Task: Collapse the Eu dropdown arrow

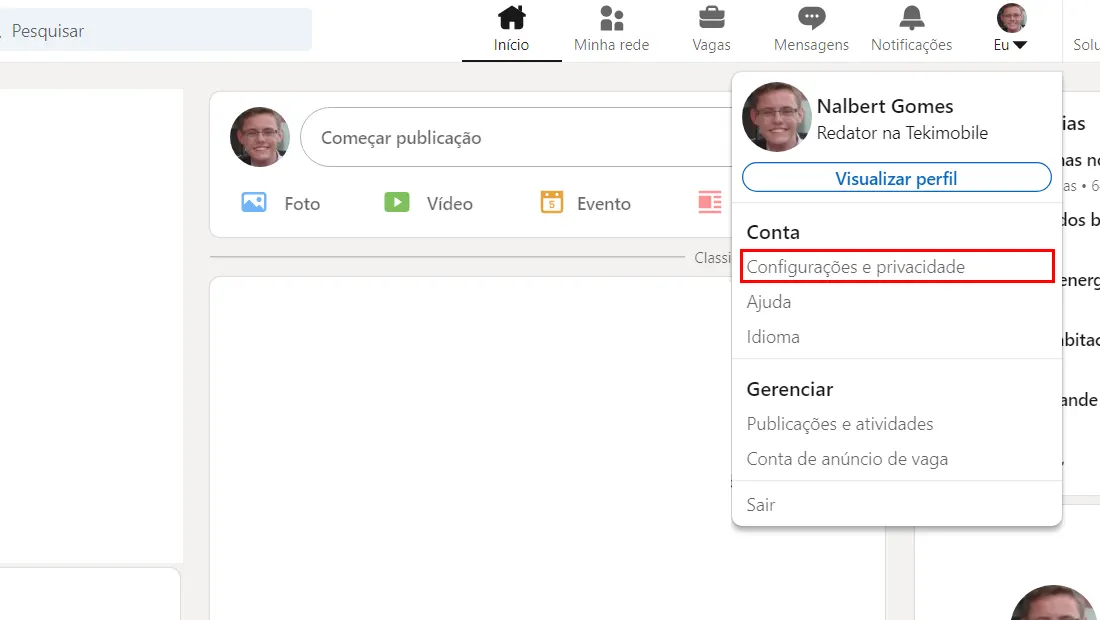Action: [1020, 45]
